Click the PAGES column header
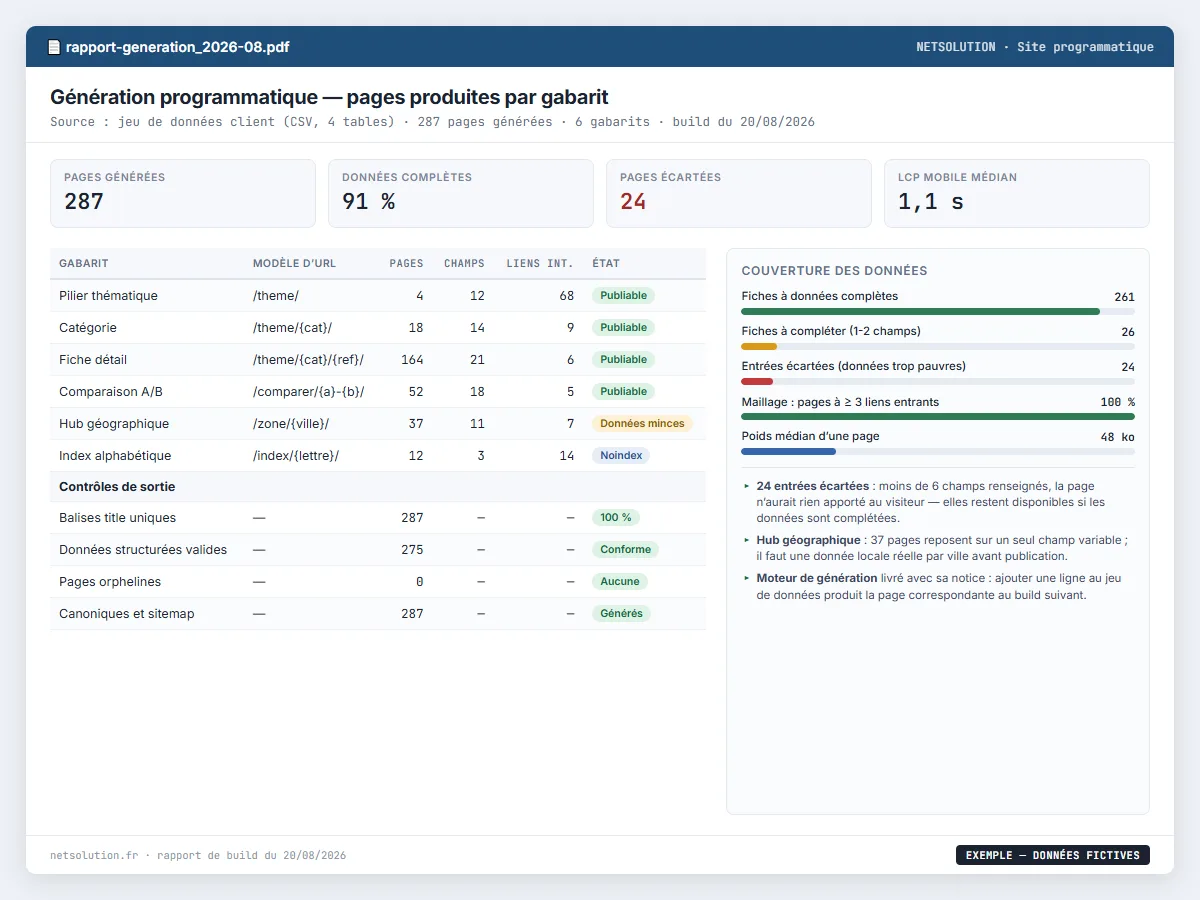The width and height of the screenshot is (1200, 900). click(x=406, y=264)
